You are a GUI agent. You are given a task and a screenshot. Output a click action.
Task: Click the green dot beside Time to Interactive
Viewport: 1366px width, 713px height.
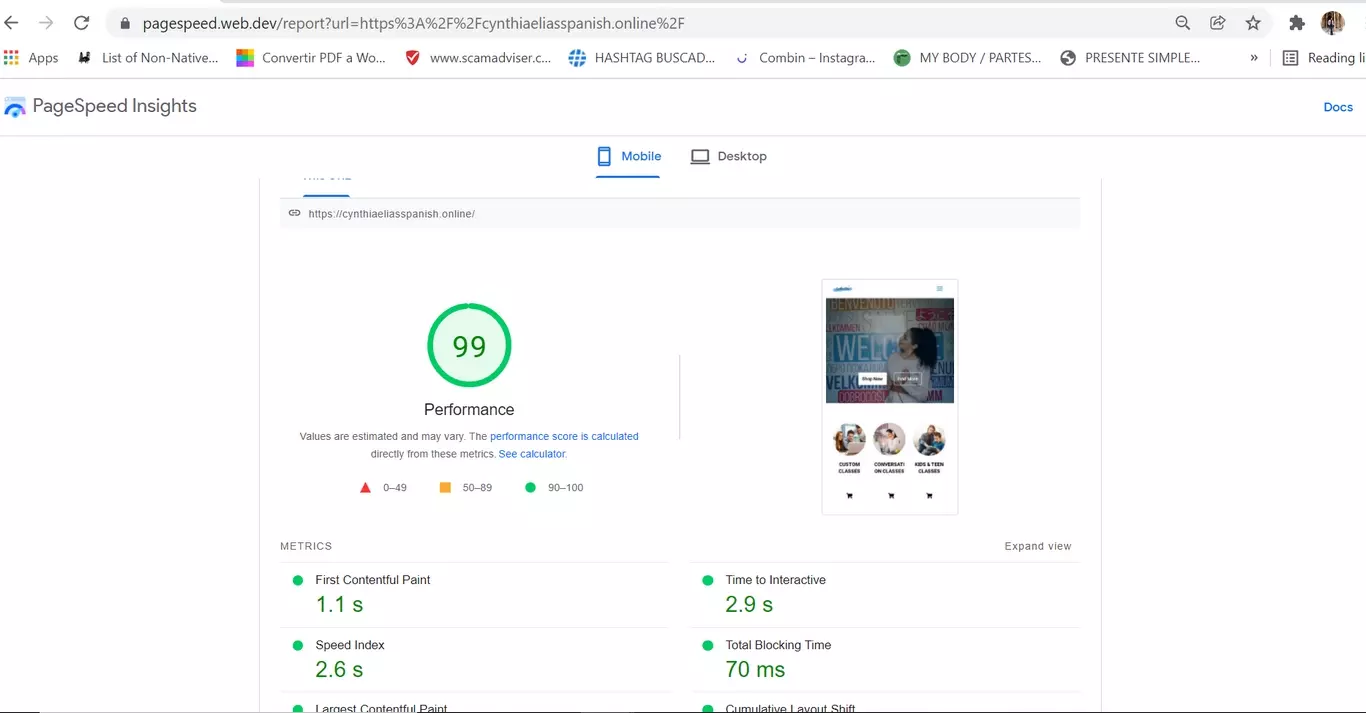tap(708, 580)
